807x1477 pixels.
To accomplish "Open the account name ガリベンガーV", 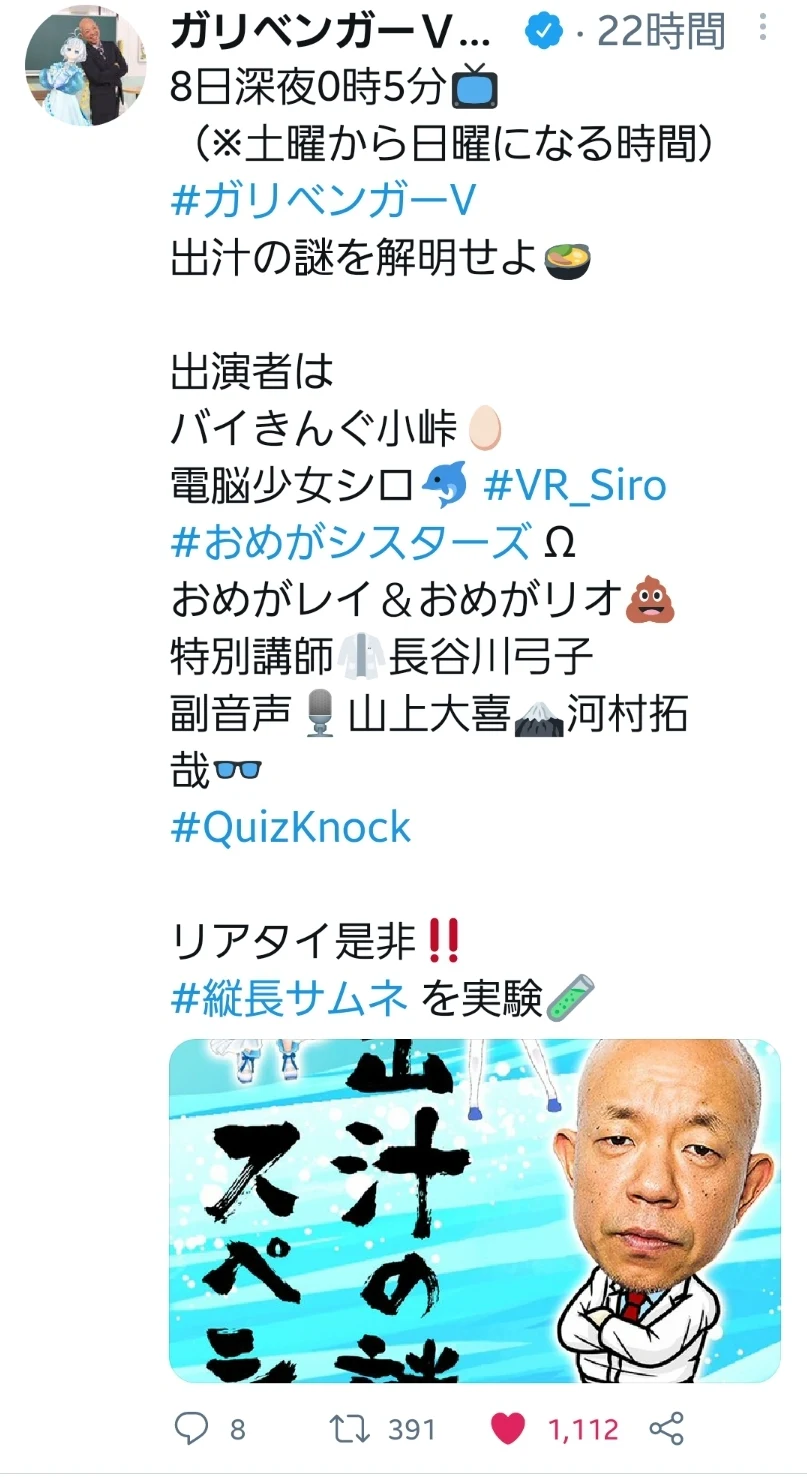I will 332,33.
